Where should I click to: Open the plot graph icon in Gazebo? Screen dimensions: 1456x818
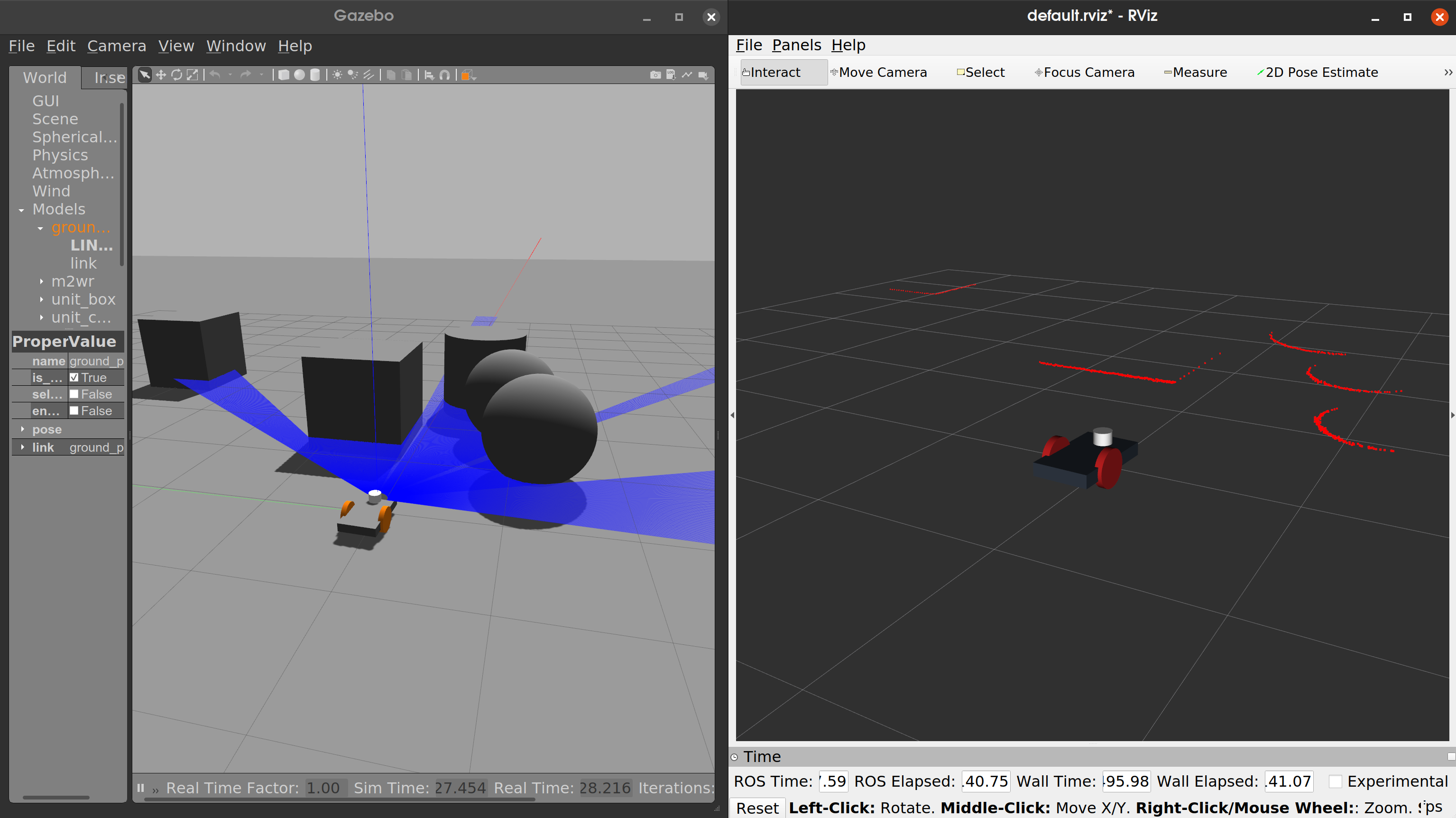(687, 74)
